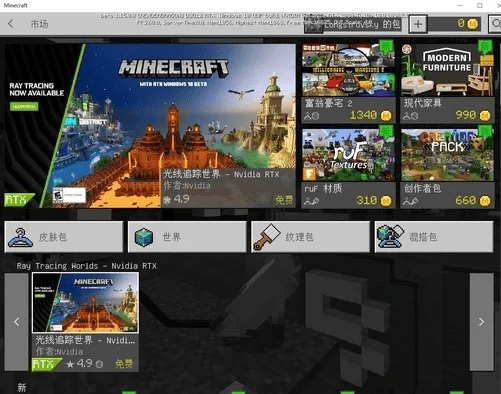The width and height of the screenshot is (501, 394).
Task: Click the Ray Tracing Worlds - Nvidia RTX heading
Action: (x=87, y=266)
